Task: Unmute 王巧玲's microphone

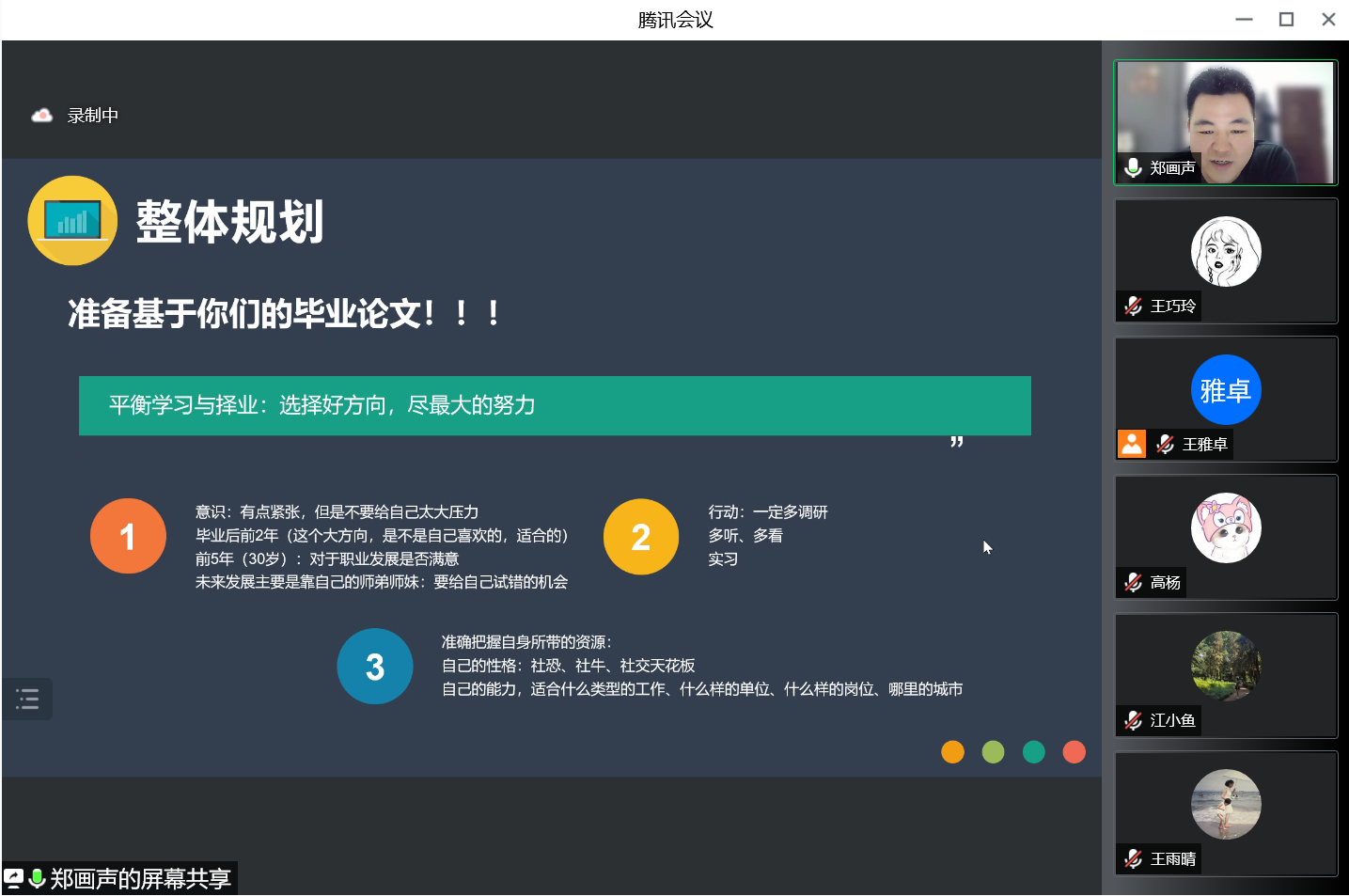Action: [1133, 306]
